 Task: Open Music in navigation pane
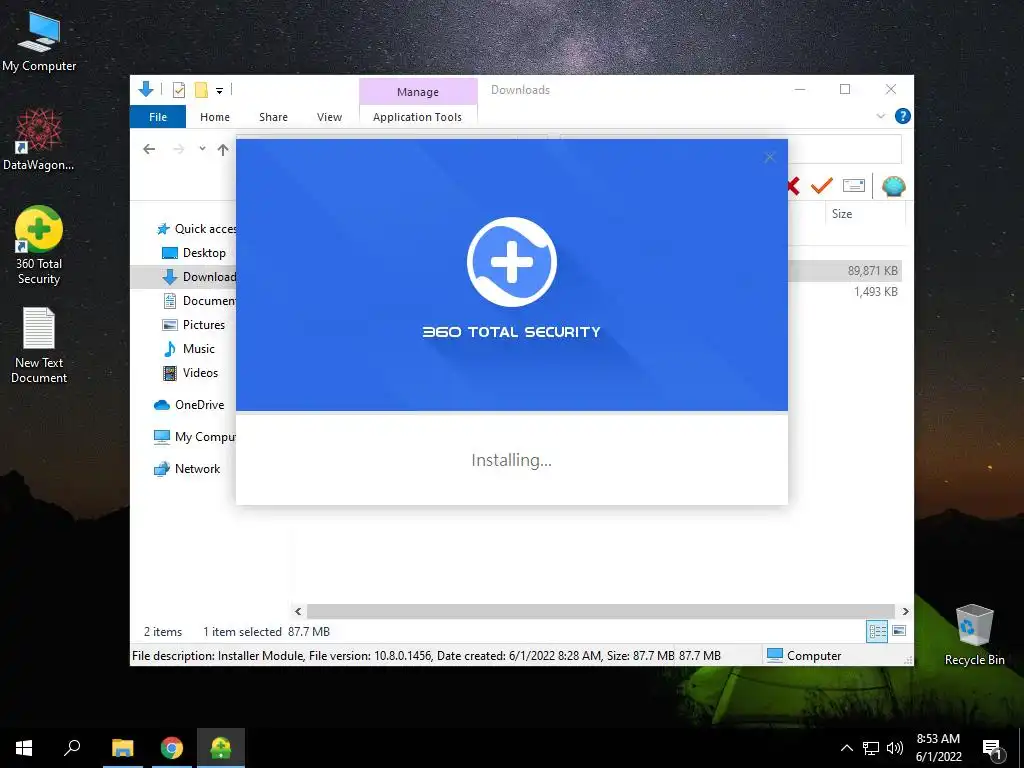[x=188, y=349]
